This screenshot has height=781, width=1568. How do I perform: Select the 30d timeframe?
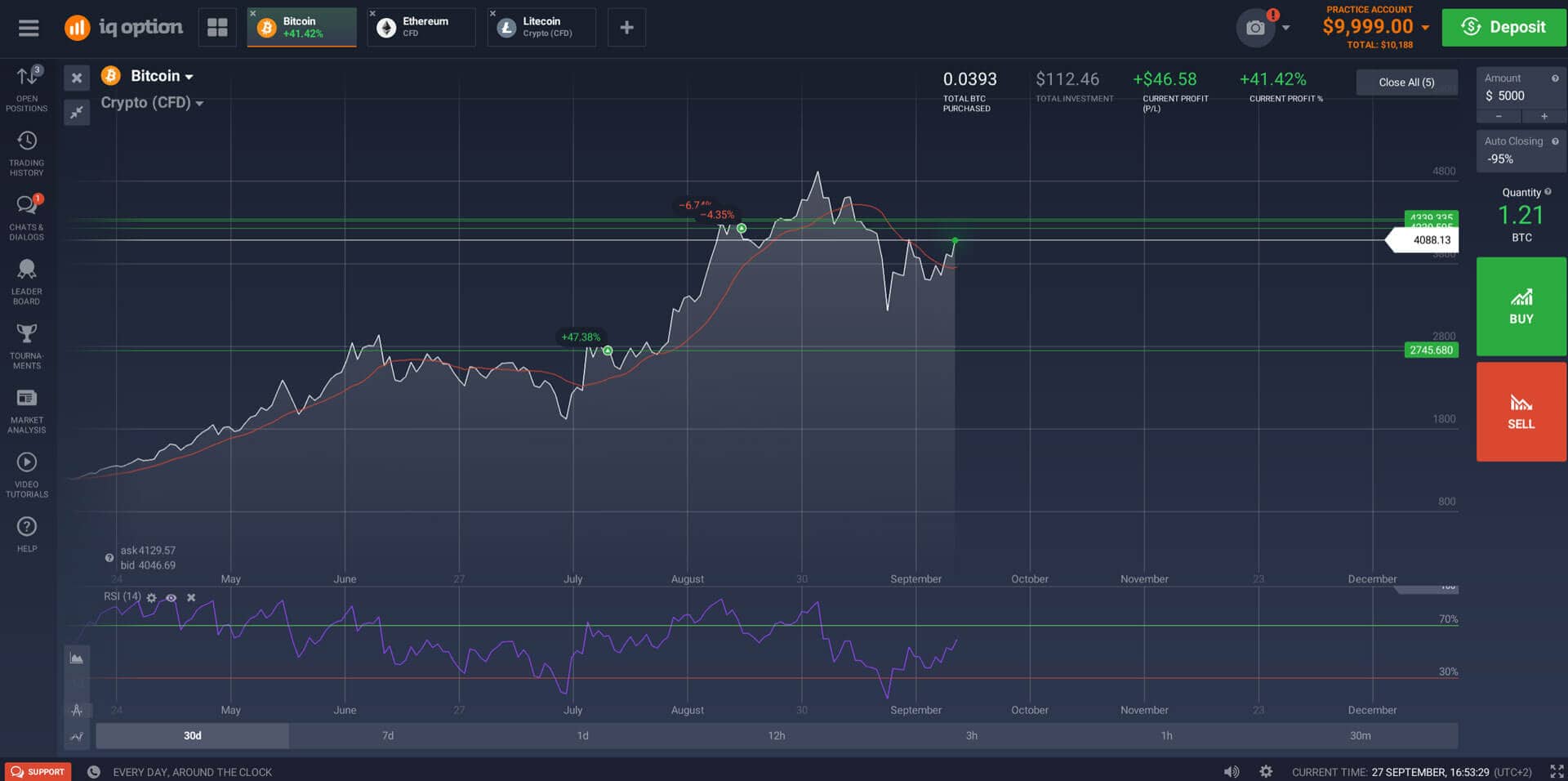point(193,736)
